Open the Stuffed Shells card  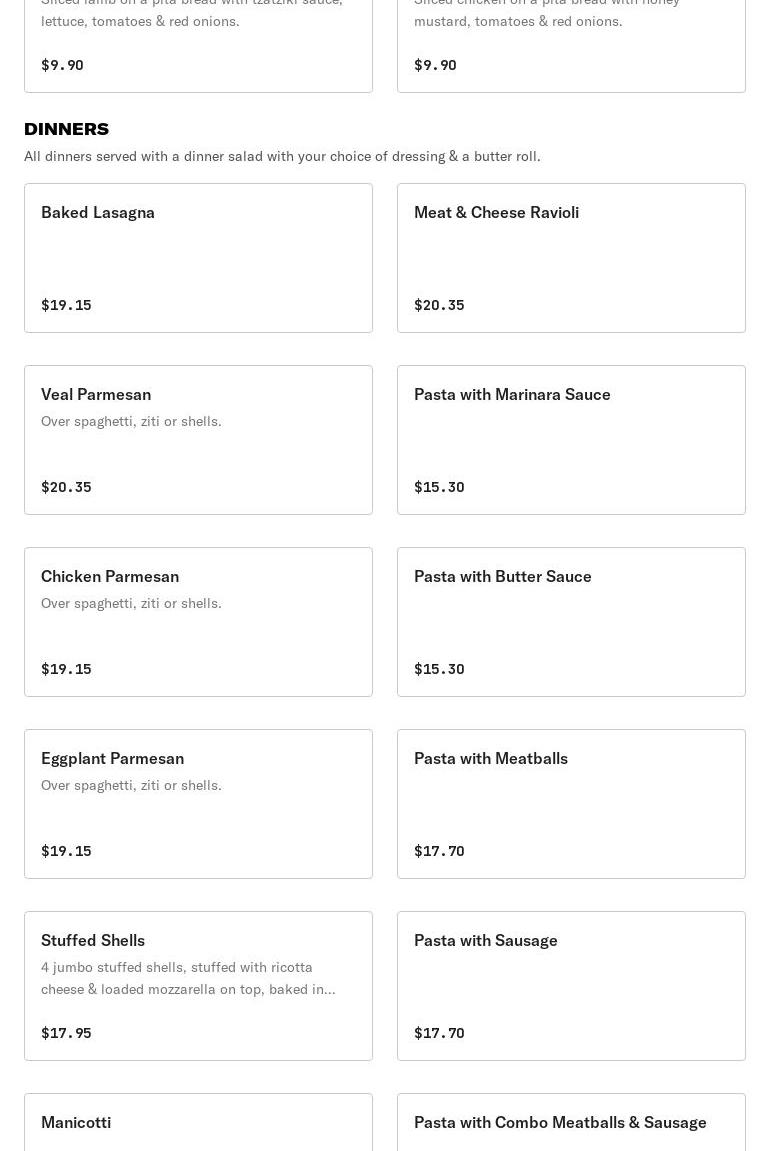[x=198, y=985]
